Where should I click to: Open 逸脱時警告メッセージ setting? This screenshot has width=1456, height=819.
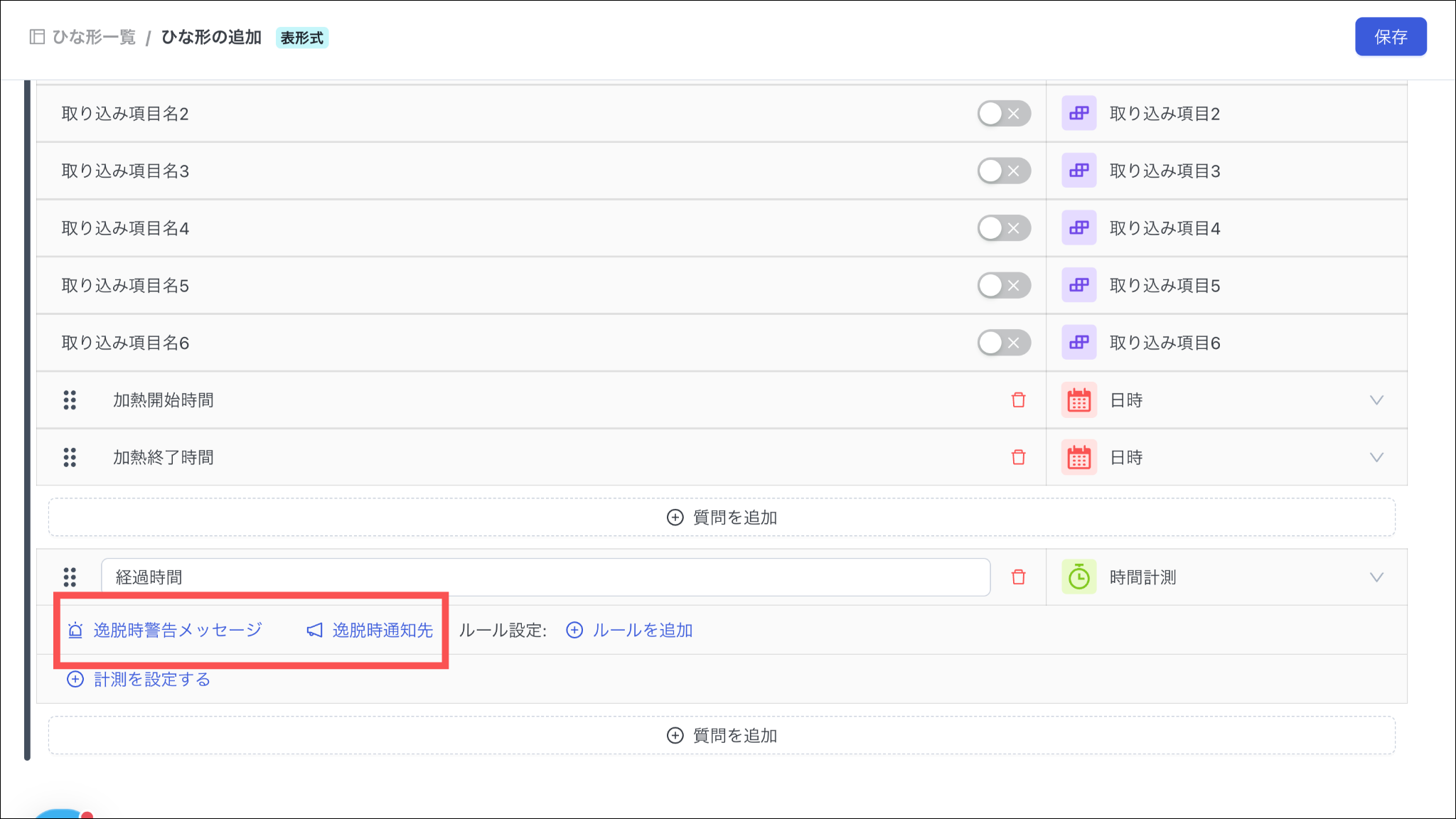tap(177, 630)
